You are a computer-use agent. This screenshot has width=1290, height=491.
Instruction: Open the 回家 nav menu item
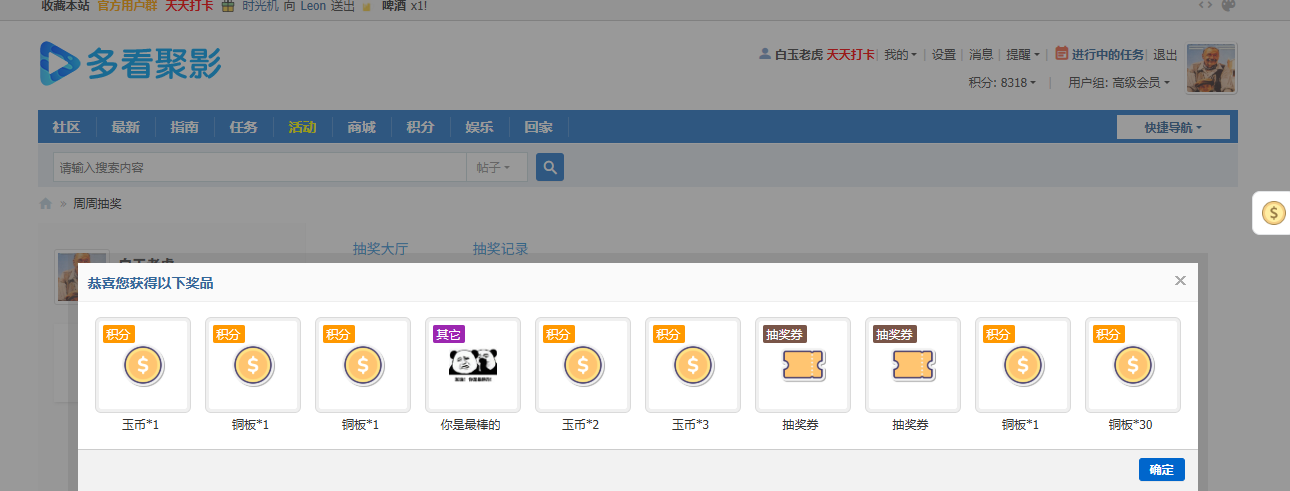[x=538, y=127]
